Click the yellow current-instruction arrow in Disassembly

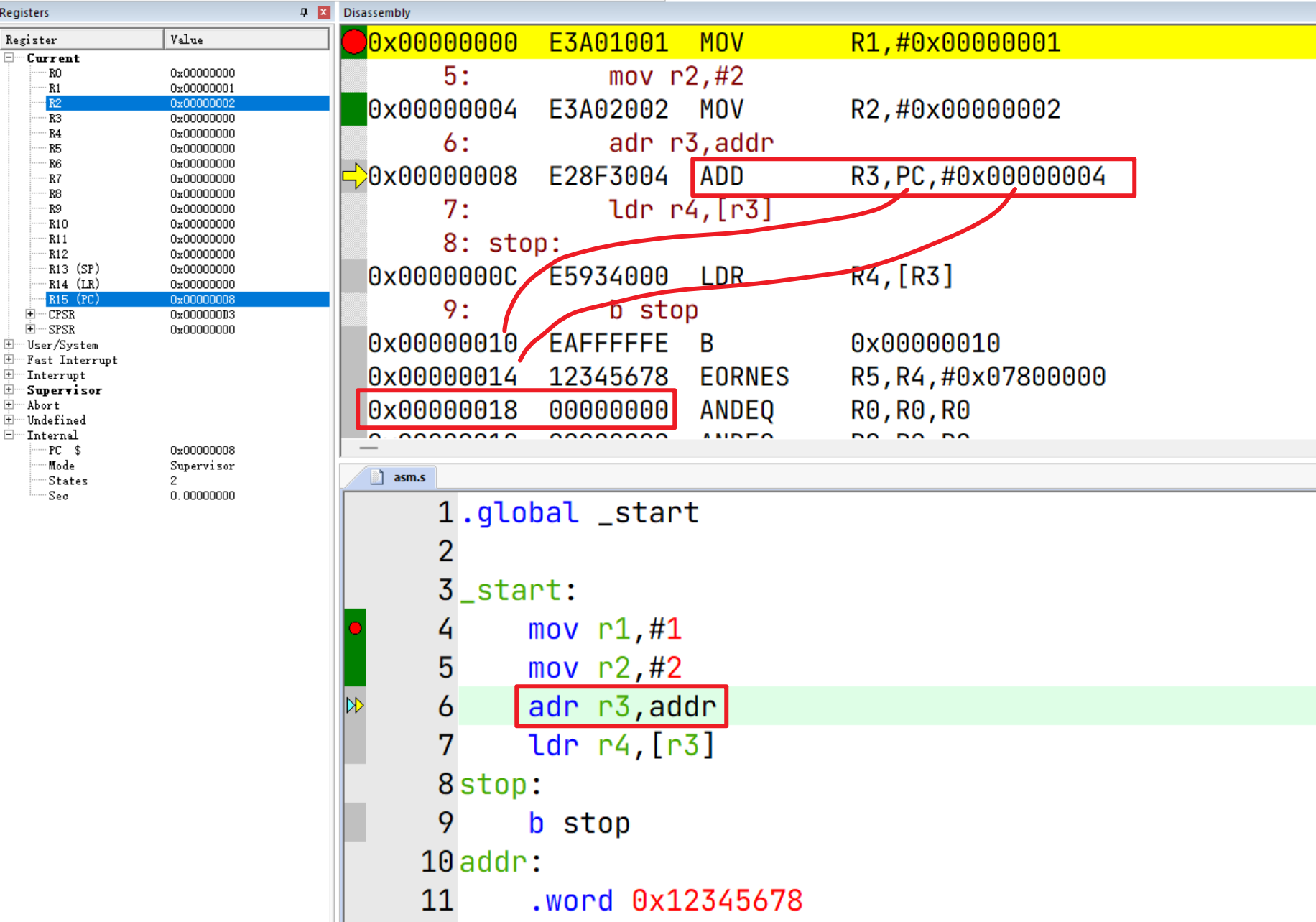pyautogui.click(x=354, y=175)
